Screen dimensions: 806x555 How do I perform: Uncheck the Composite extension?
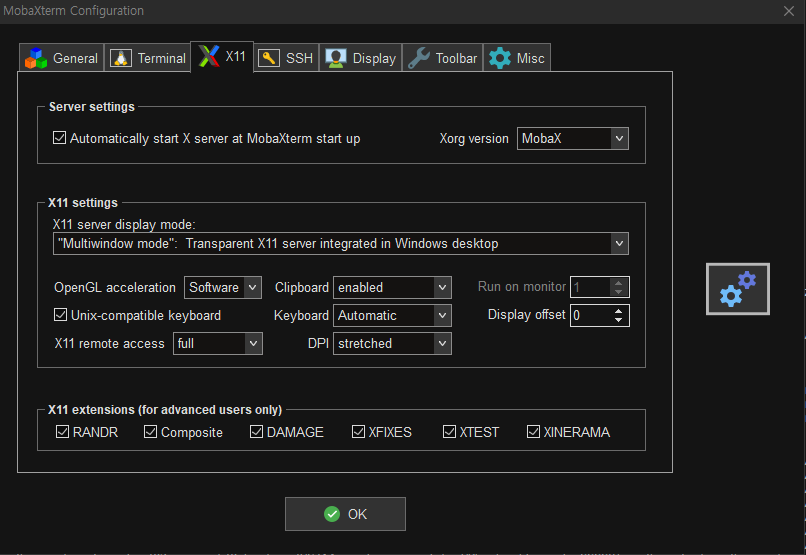[x=151, y=432]
